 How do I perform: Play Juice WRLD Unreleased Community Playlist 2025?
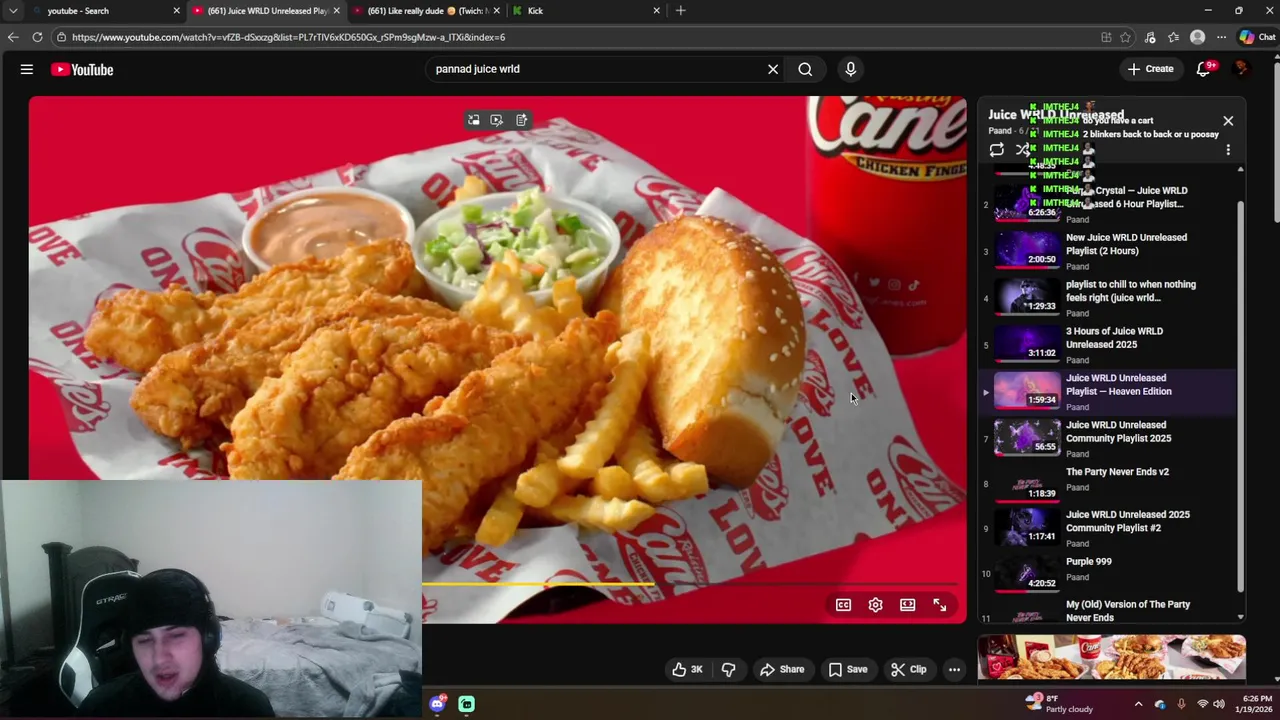click(1108, 438)
